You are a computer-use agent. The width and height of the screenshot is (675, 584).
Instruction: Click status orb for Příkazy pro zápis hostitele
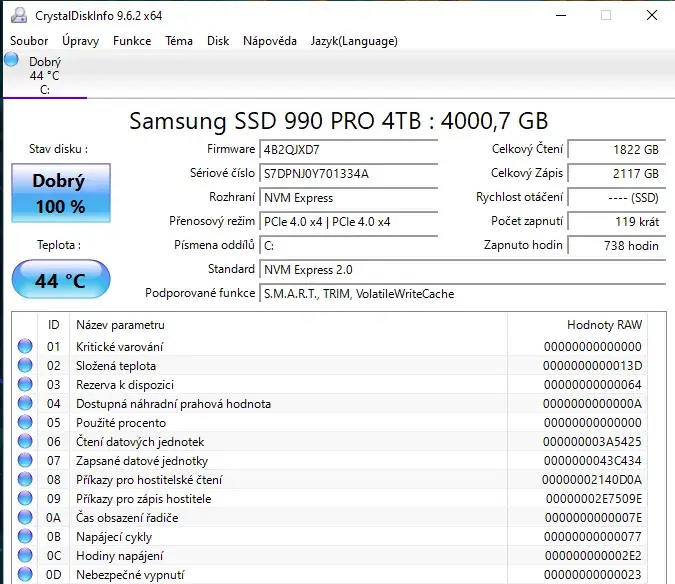click(x=25, y=498)
